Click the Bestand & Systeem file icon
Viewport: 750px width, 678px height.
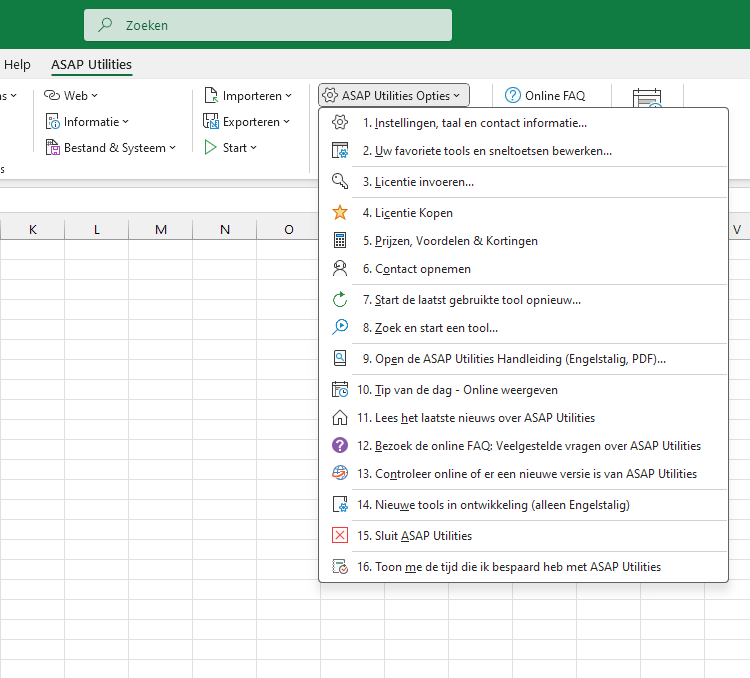[52, 147]
